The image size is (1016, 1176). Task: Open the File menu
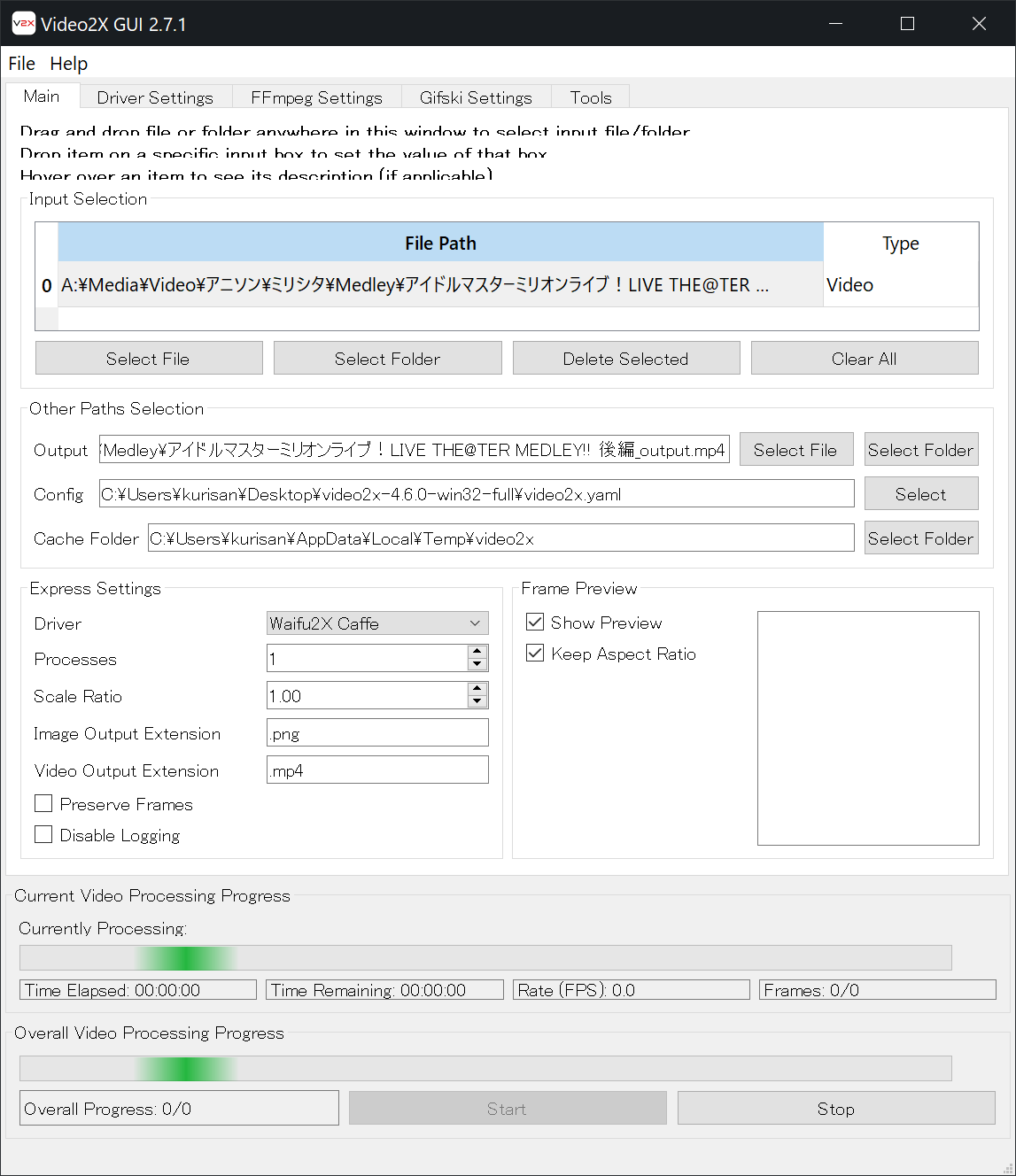point(20,63)
